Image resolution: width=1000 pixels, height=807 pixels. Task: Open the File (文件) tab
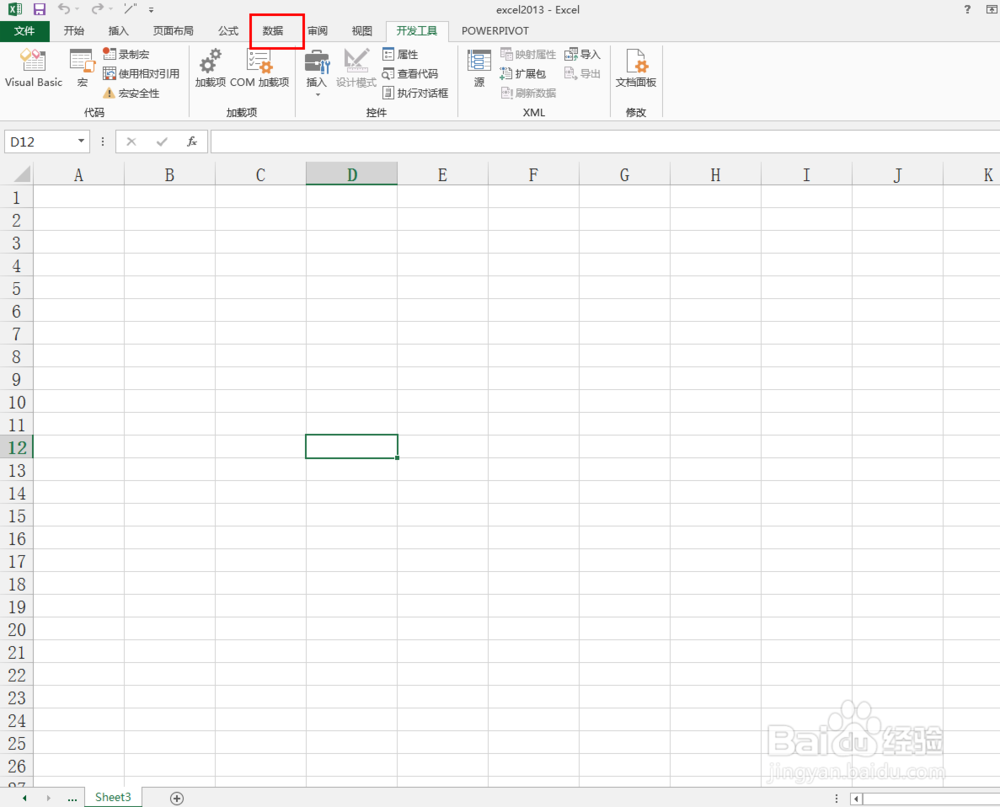(24, 31)
